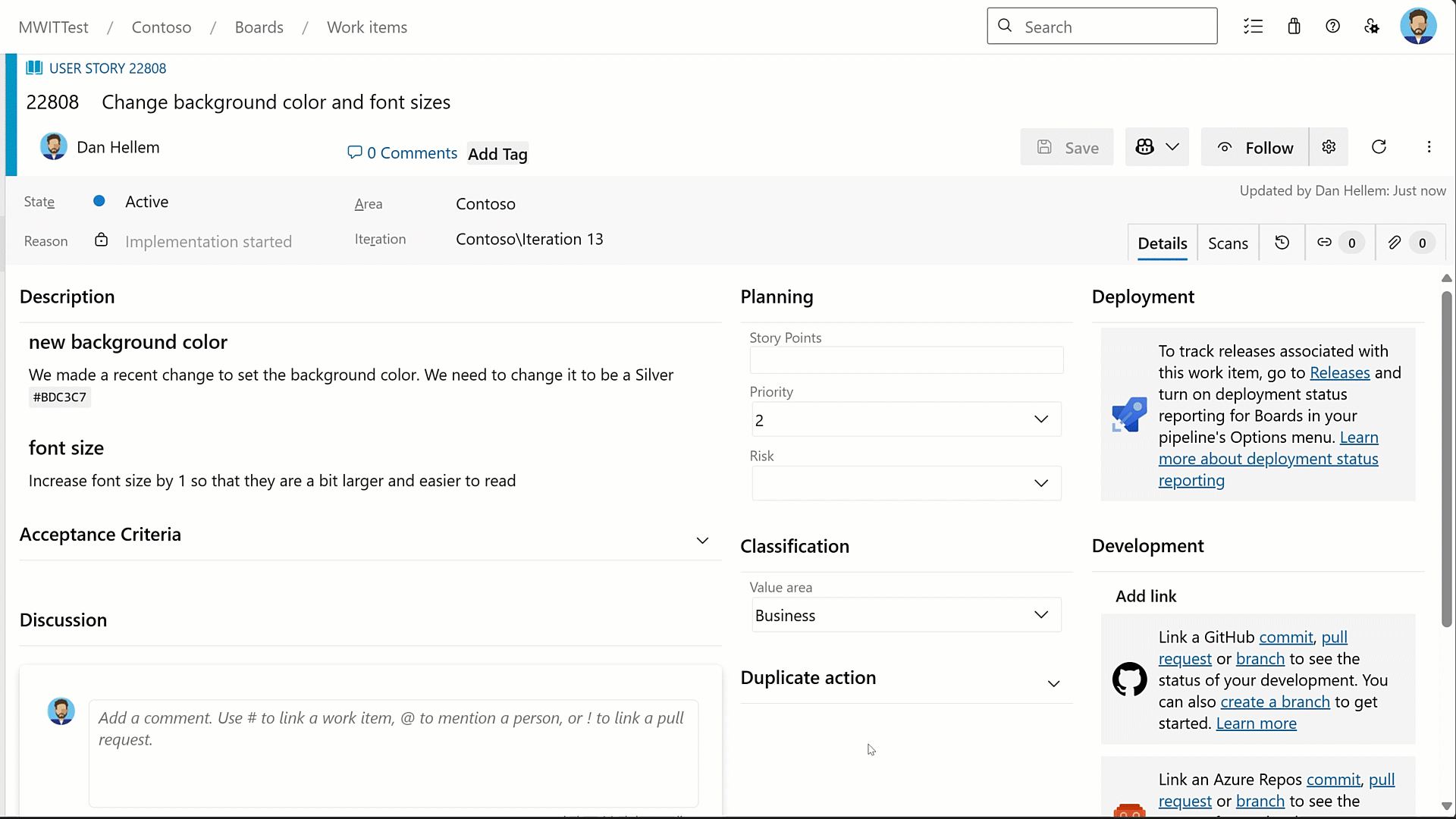Open the Priority dropdown
This screenshot has height=819, width=1456.
click(906, 419)
